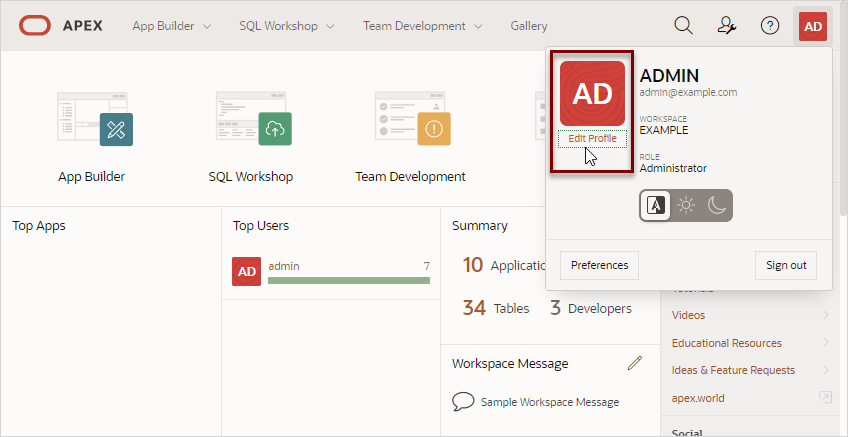The image size is (848, 437).
Task: Open the admin user link
Action: click(x=283, y=266)
